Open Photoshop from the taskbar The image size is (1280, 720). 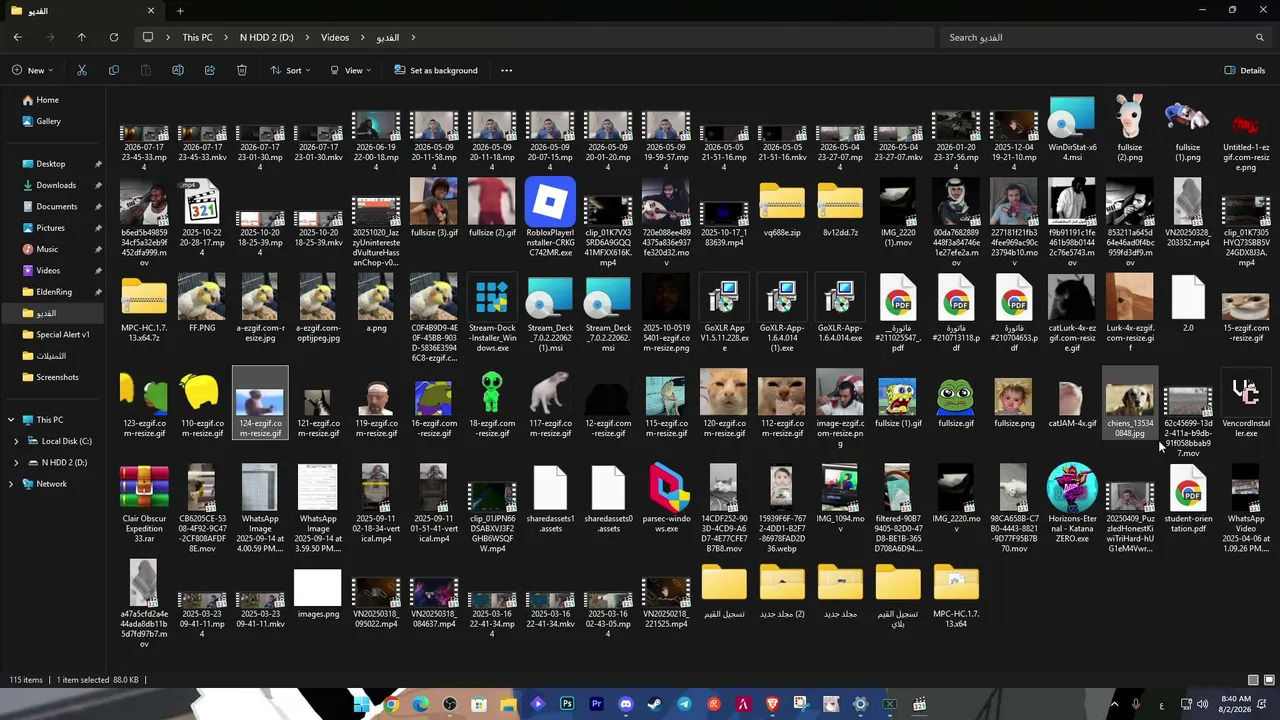click(x=567, y=704)
